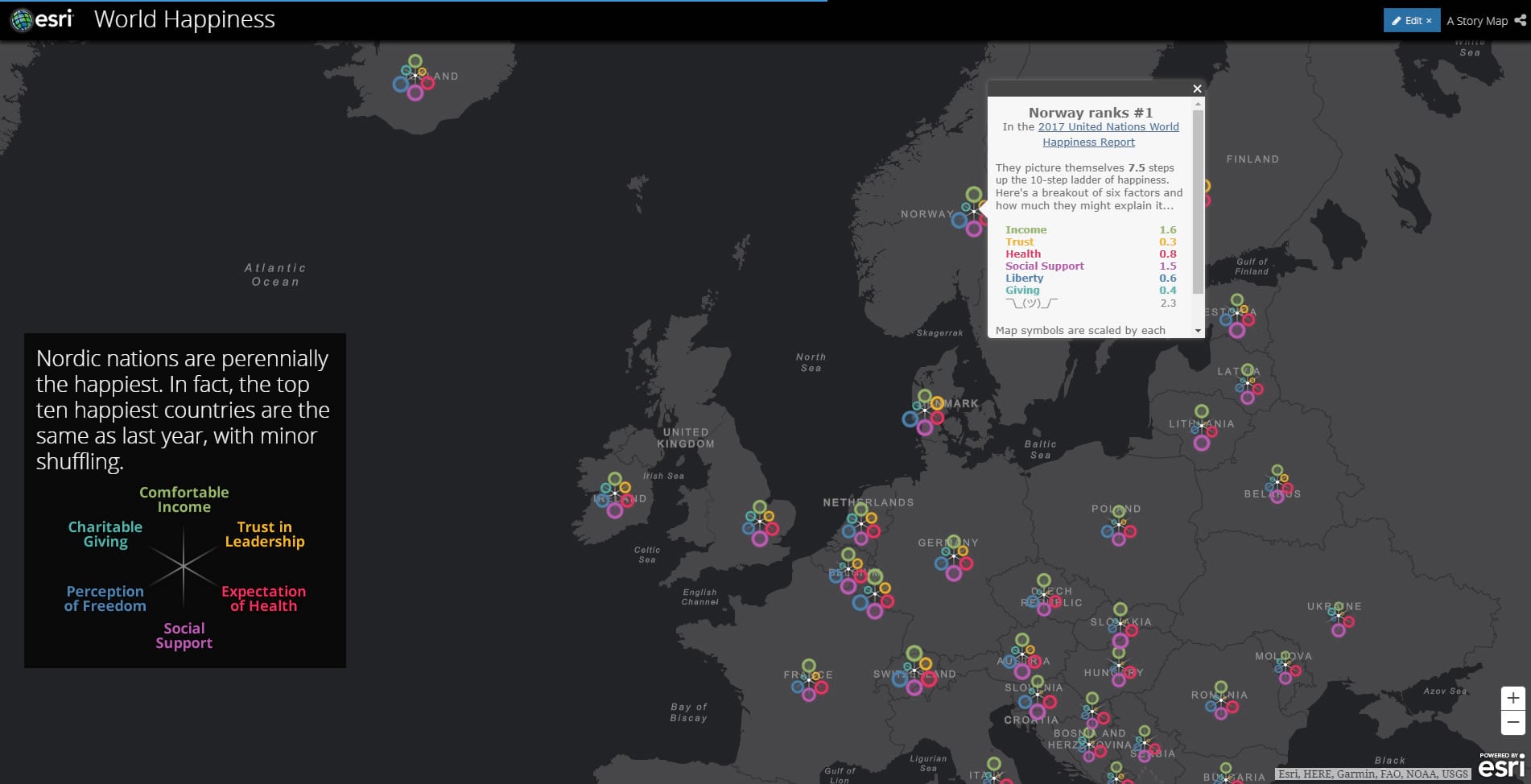Image resolution: width=1531 pixels, height=784 pixels.
Task: Open the share icon in the header
Action: (1520, 21)
